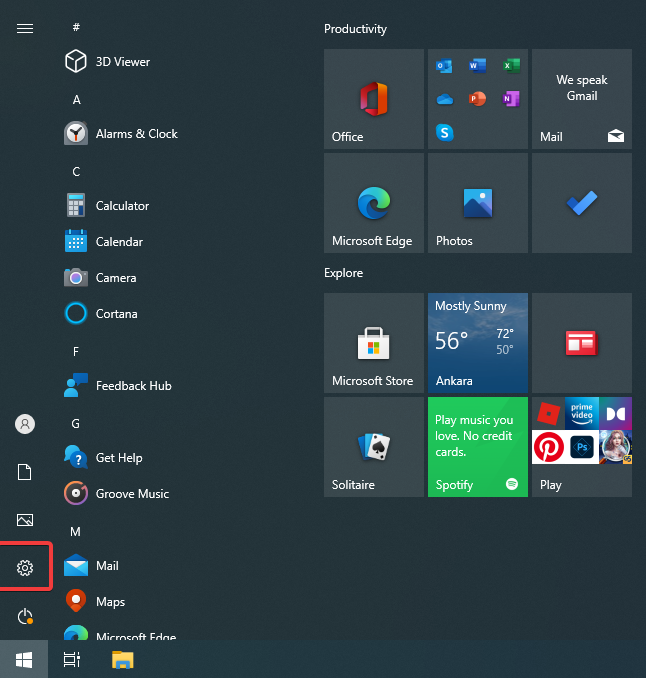Select the C letter header
The width and height of the screenshot is (646, 678).
(x=76, y=172)
